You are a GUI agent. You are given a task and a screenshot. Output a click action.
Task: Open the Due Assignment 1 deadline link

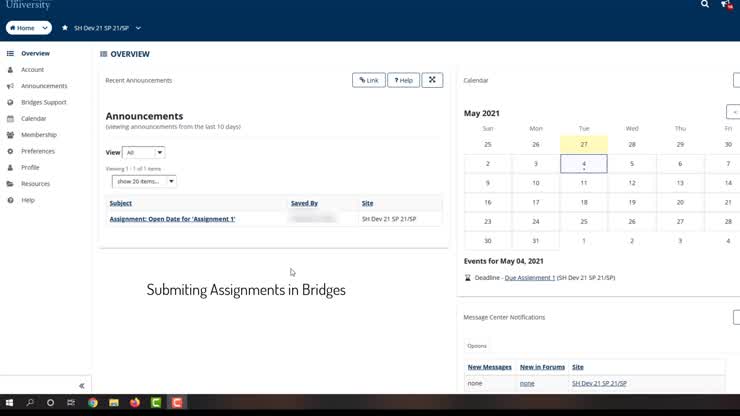click(530, 278)
